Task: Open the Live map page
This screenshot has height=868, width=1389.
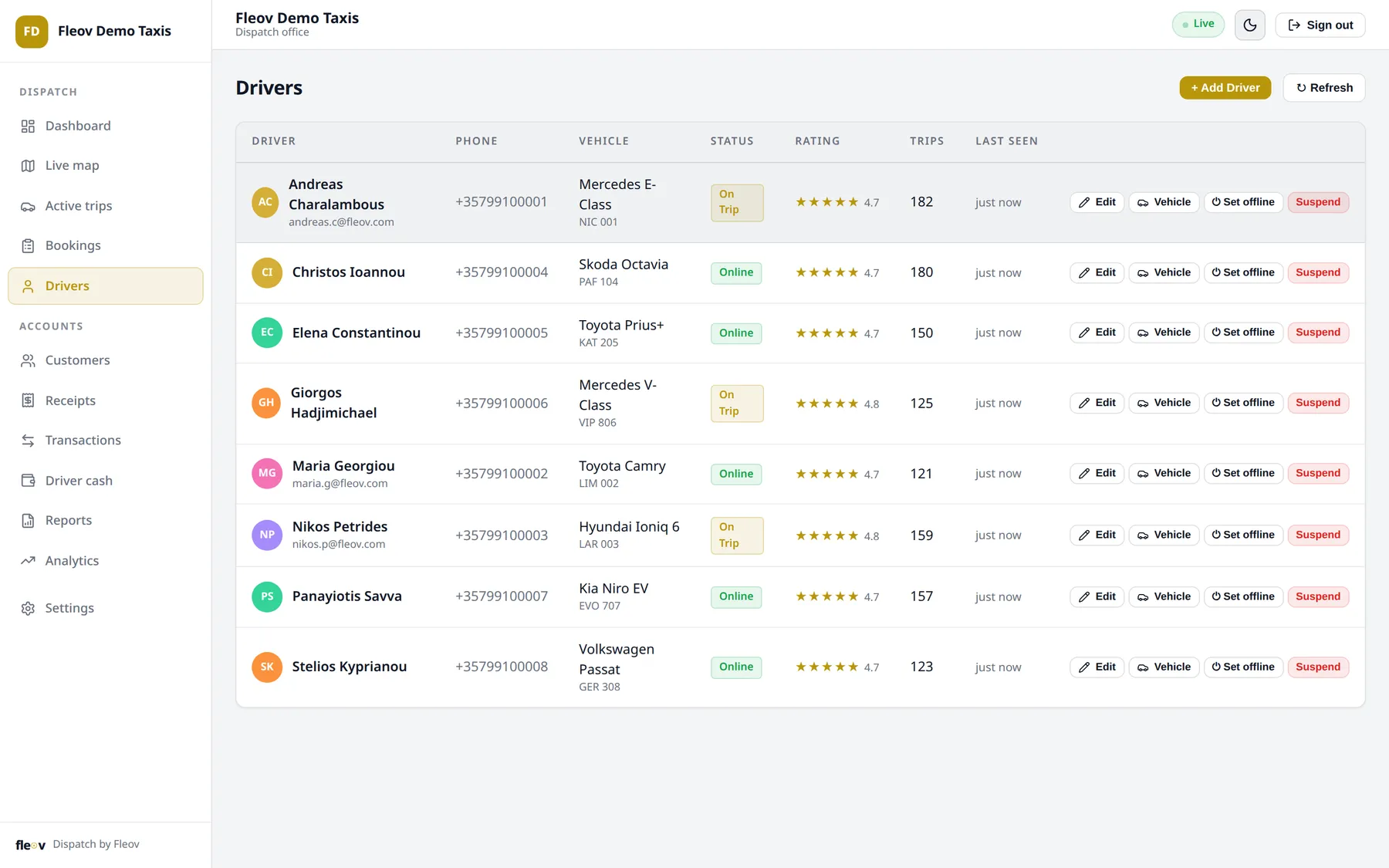Action: [x=106, y=165]
